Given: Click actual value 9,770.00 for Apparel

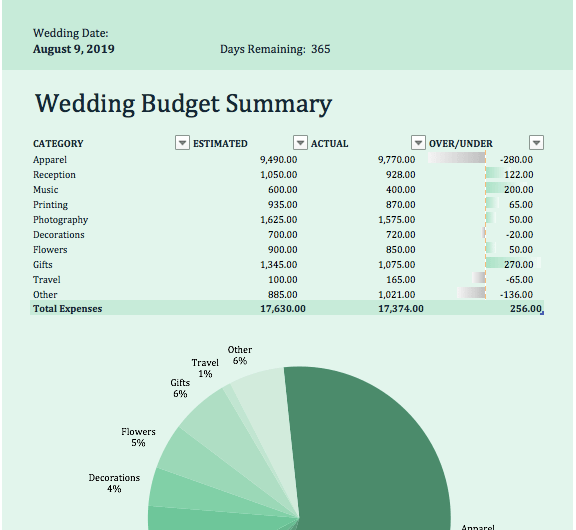Looking at the screenshot, I should click(397, 160).
